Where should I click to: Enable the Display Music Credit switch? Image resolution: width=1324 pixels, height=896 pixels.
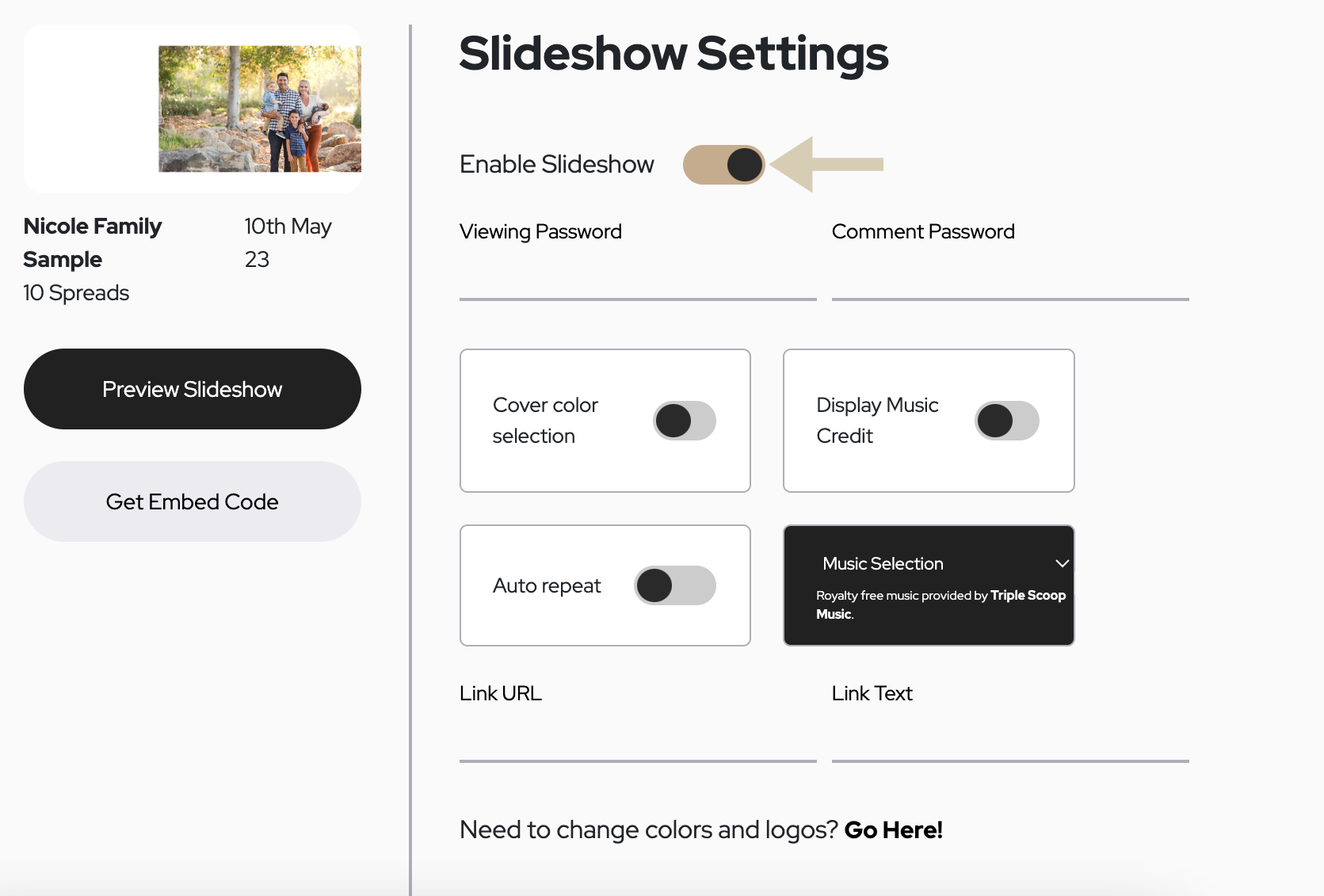(1007, 421)
